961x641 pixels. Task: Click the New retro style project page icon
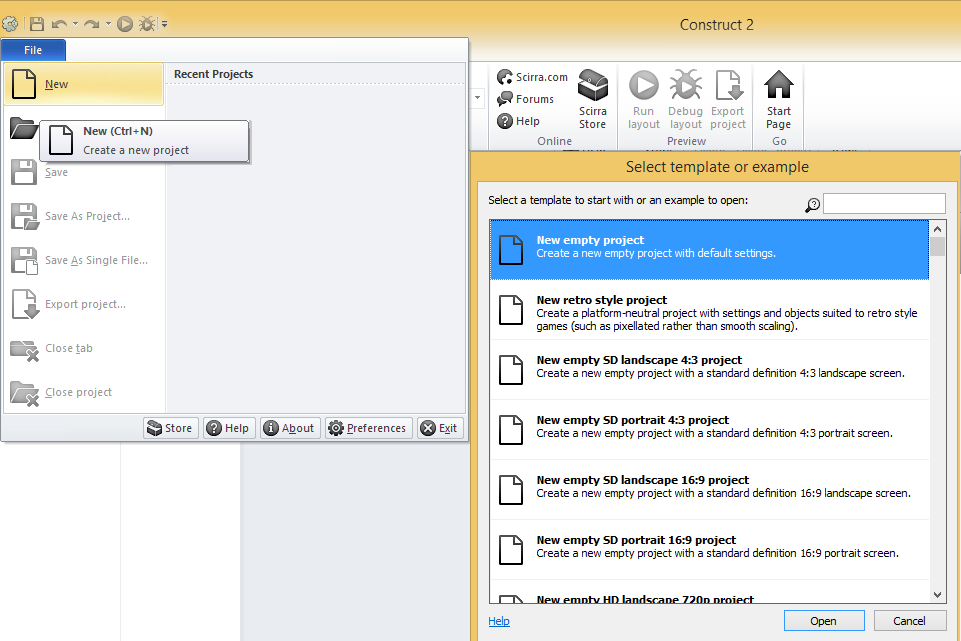click(x=511, y=310)
